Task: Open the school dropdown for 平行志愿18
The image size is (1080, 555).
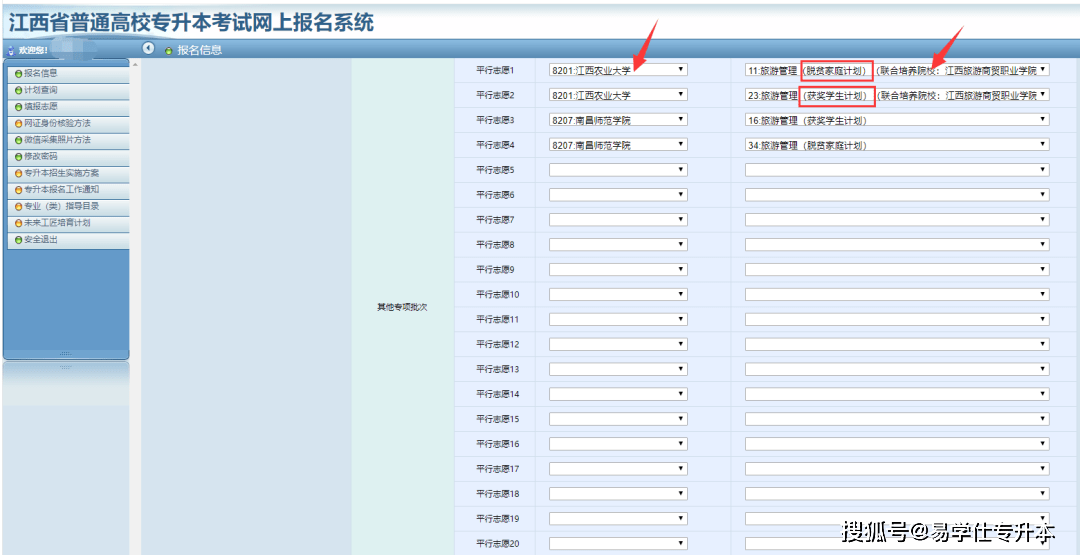Action: pyautogui.click(x=618, y=494)
